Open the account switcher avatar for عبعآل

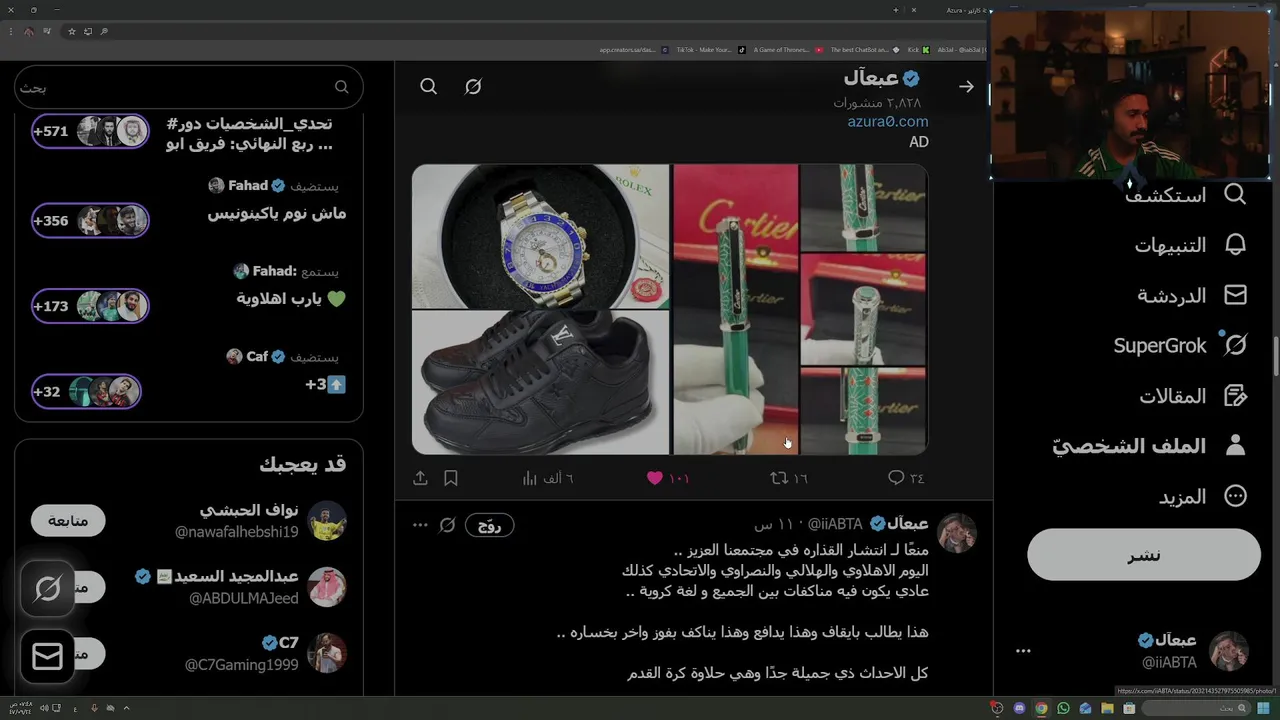tap(1228, 651)
